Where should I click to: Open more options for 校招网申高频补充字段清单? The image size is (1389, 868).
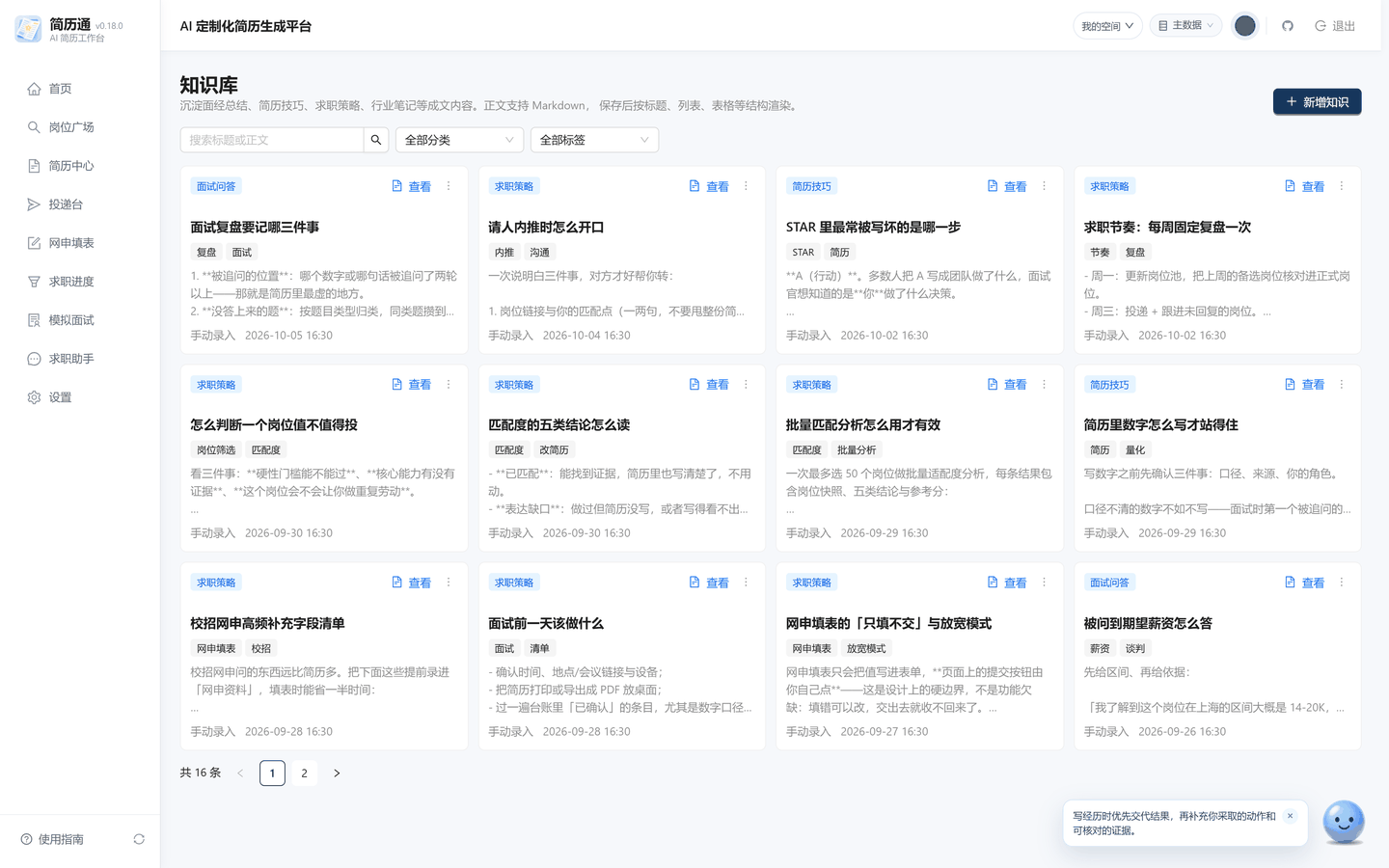[449, 583]
